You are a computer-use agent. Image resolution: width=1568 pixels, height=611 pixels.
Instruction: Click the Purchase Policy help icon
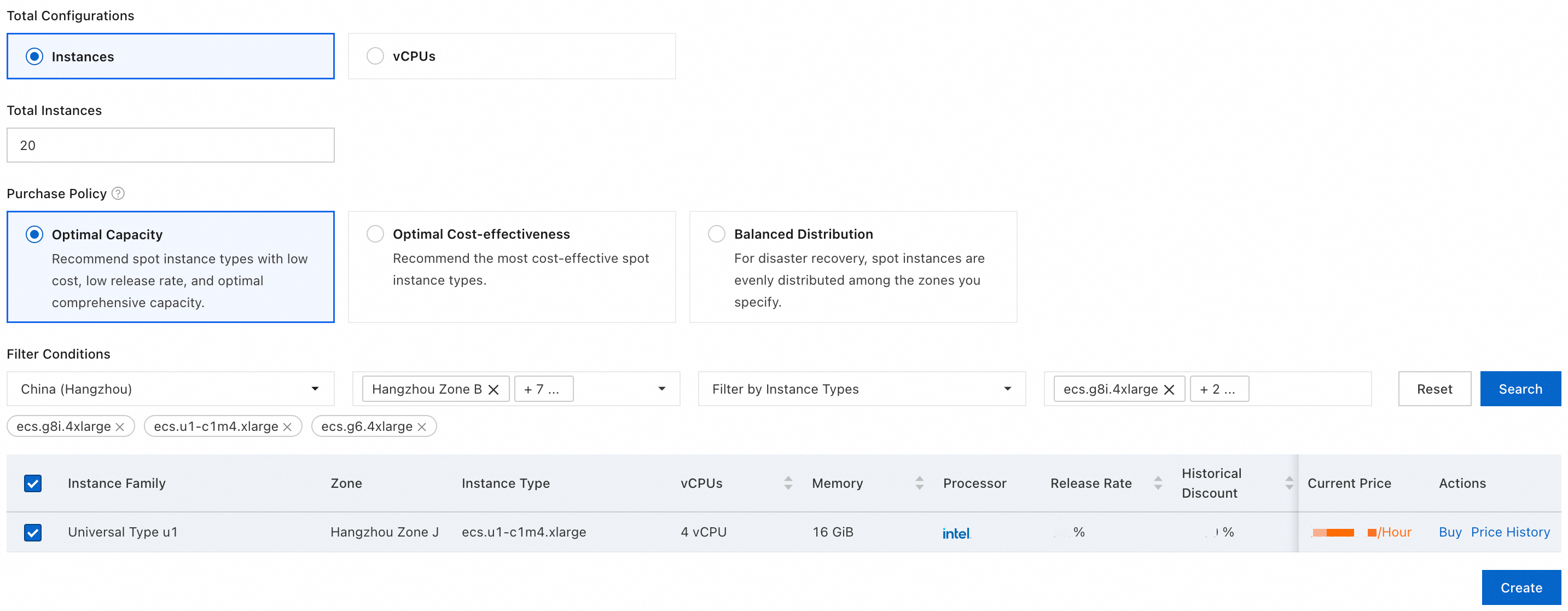tap(118, 193)
